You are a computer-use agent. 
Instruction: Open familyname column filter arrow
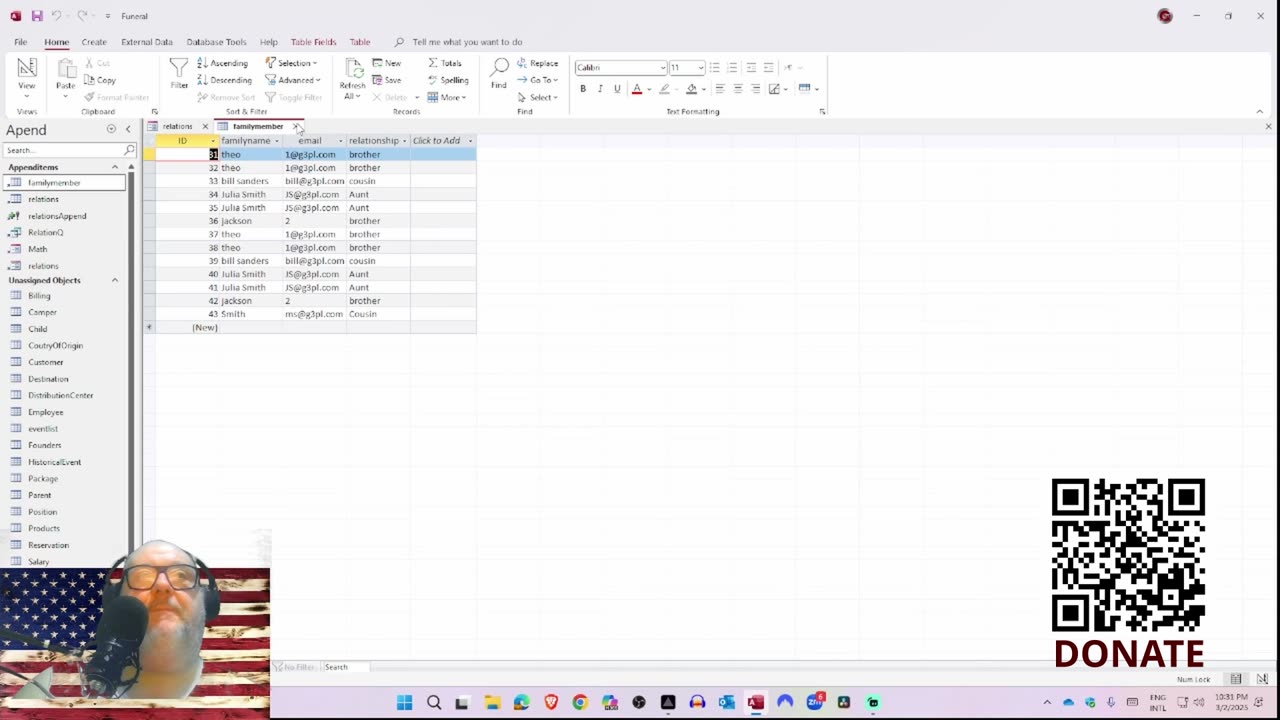click(276, 141)
